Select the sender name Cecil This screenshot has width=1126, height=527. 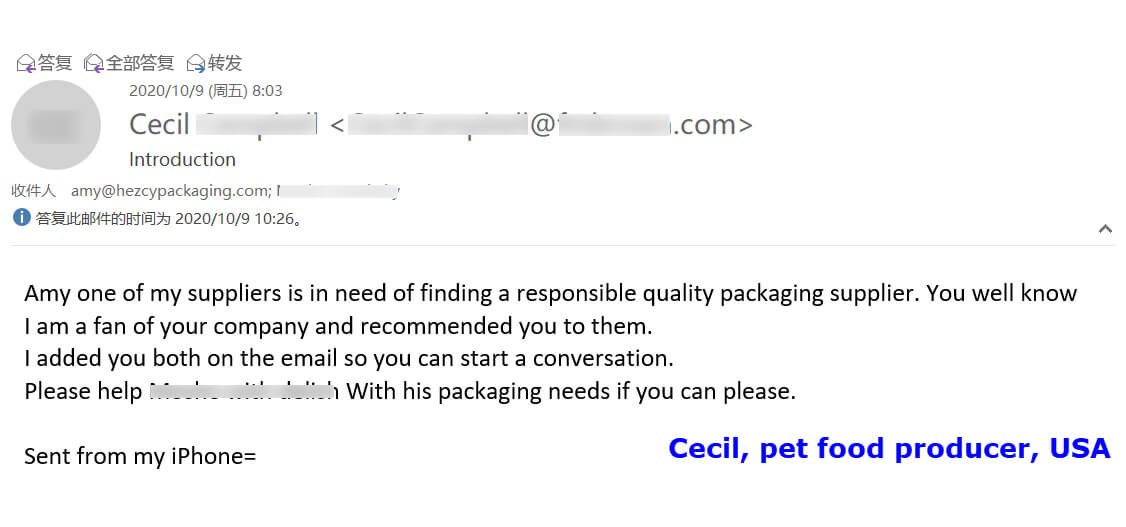point(160,125)
